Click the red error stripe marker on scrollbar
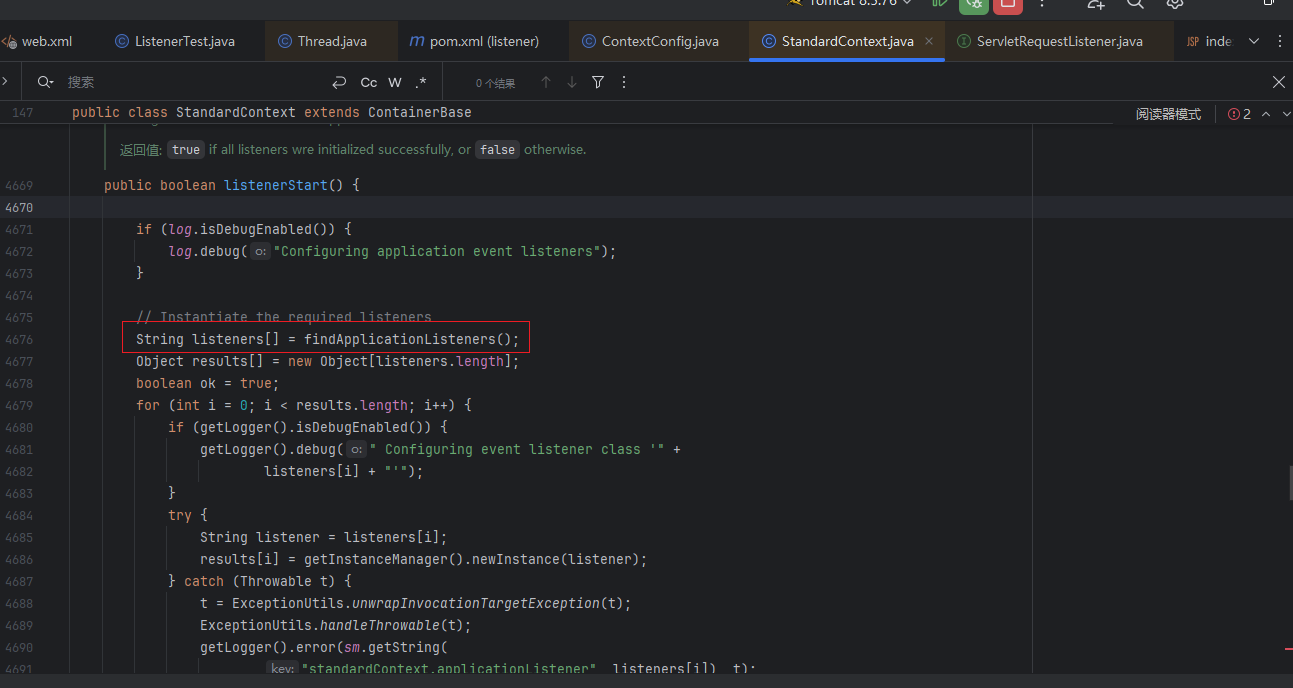This screenshot has width=1293, height=688. click(1288, 648)
